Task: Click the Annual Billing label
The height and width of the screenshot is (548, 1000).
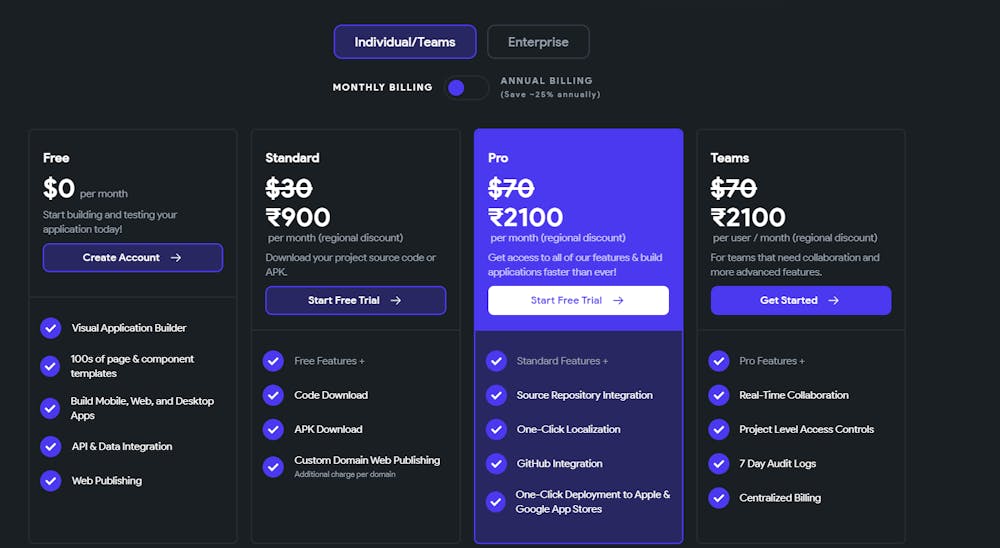Action: 546,81
